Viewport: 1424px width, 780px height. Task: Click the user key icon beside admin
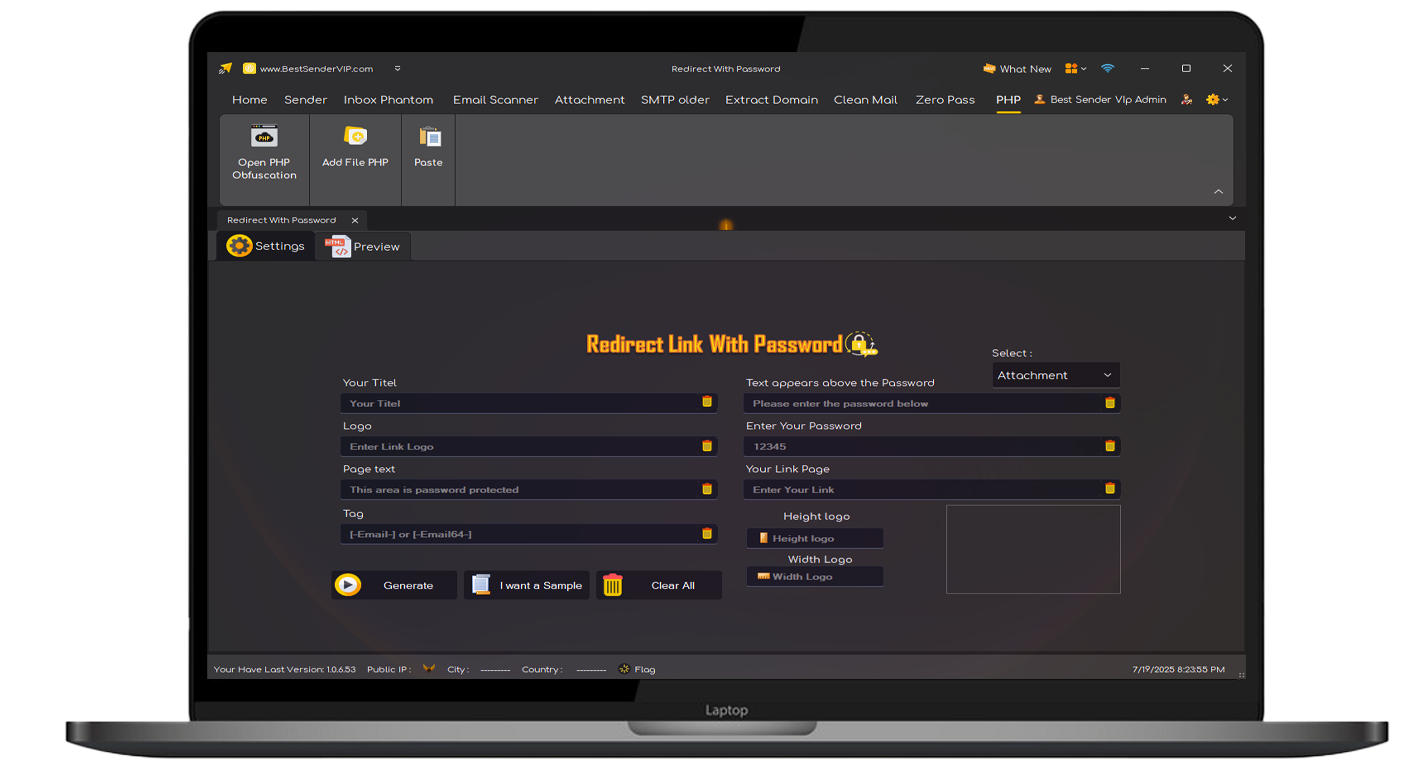point(1186,100)
